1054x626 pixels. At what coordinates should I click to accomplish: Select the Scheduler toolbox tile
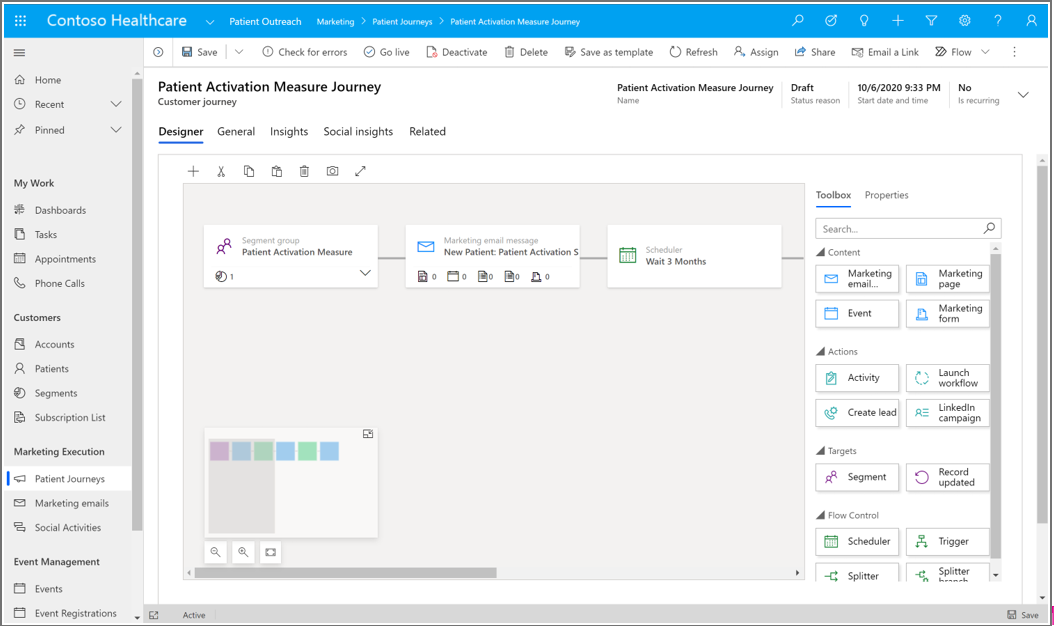857,542
